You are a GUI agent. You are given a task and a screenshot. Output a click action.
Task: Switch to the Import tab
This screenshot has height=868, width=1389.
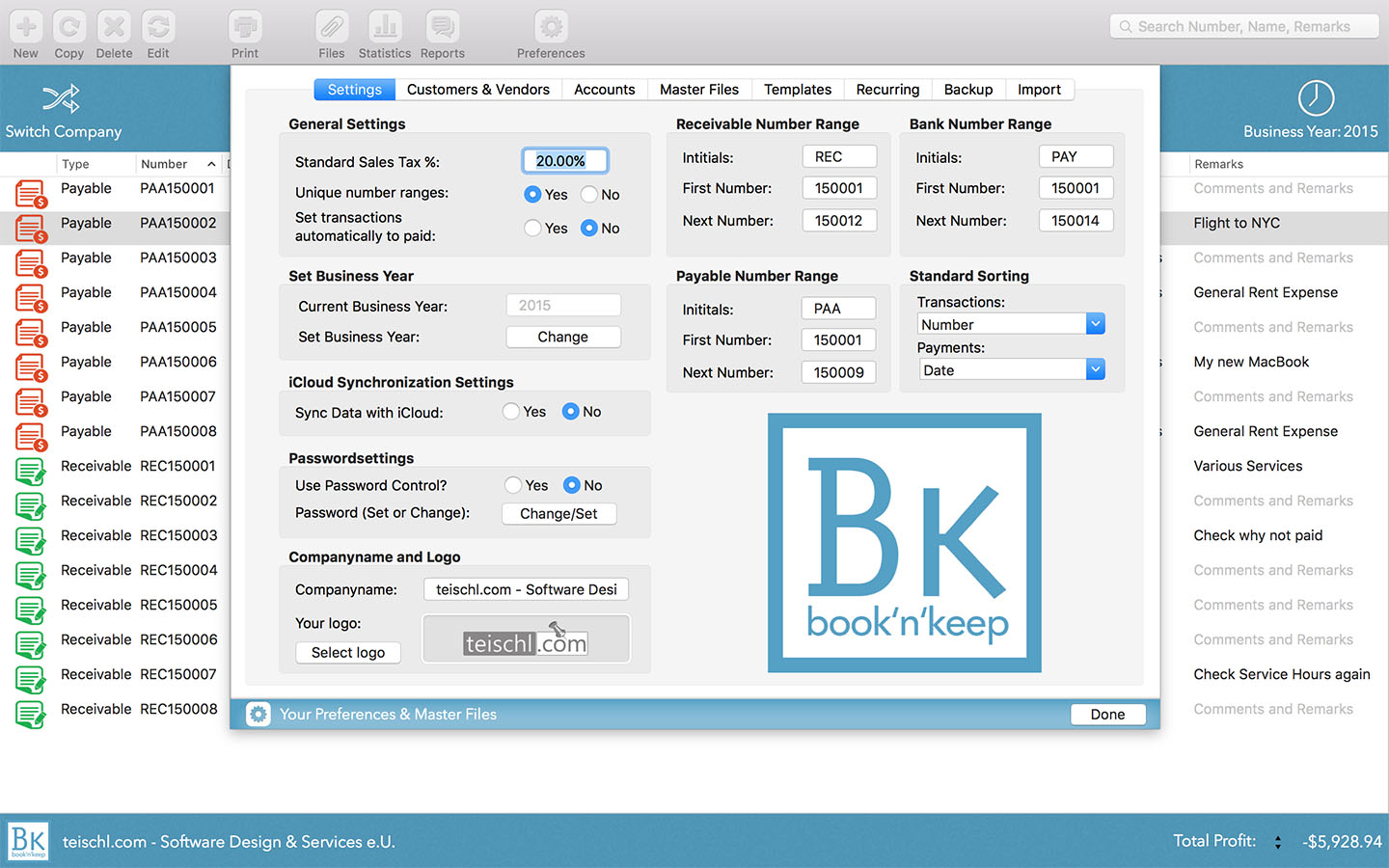click(1040, 90)
